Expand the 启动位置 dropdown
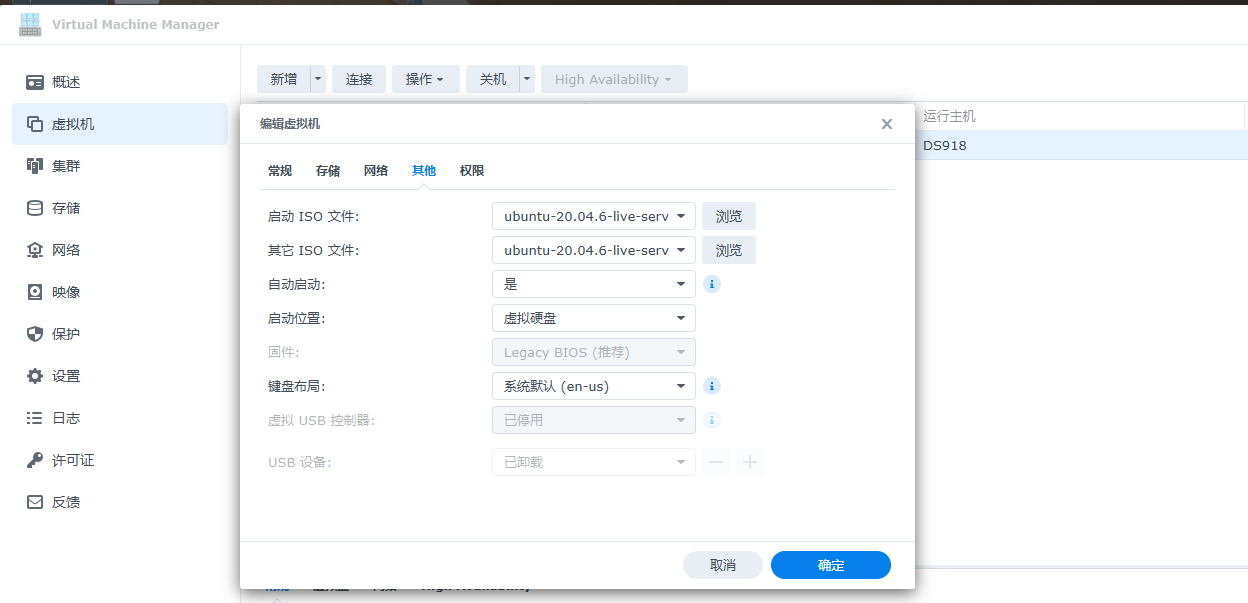 click(593, 318)
